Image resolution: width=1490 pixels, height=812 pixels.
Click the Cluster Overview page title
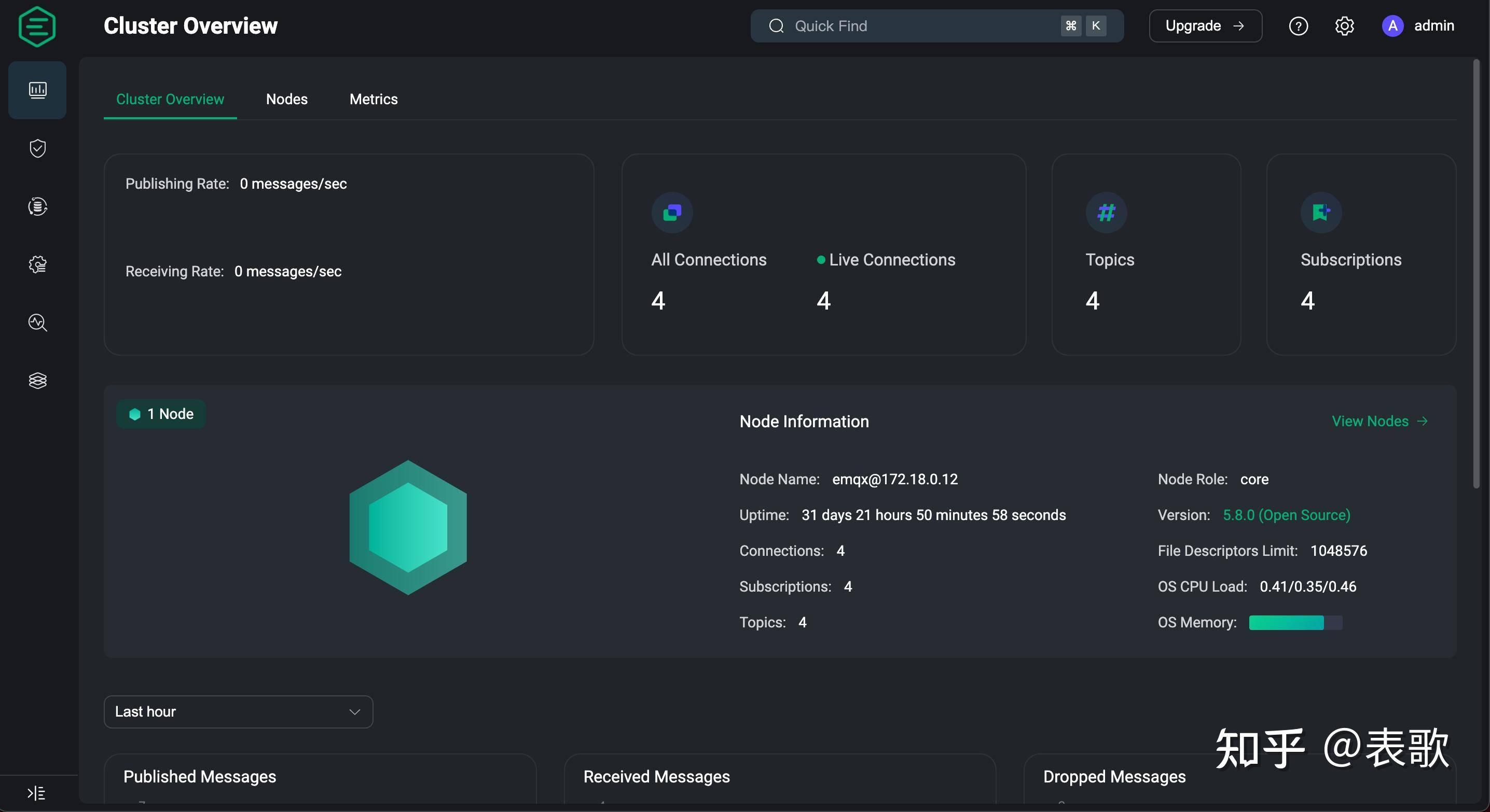[190, 26]
